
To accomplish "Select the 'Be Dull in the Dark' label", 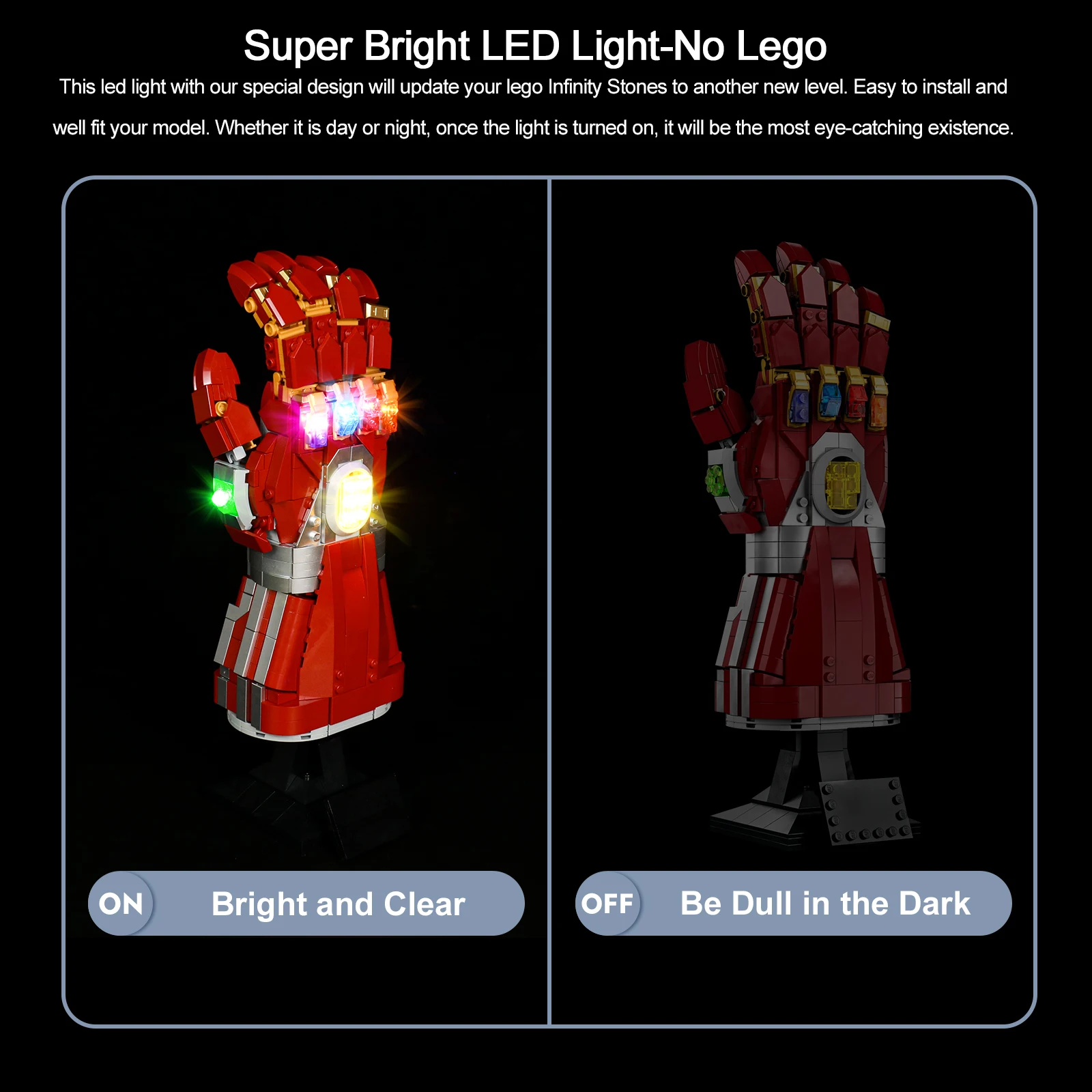I will (x=825, y=904).
